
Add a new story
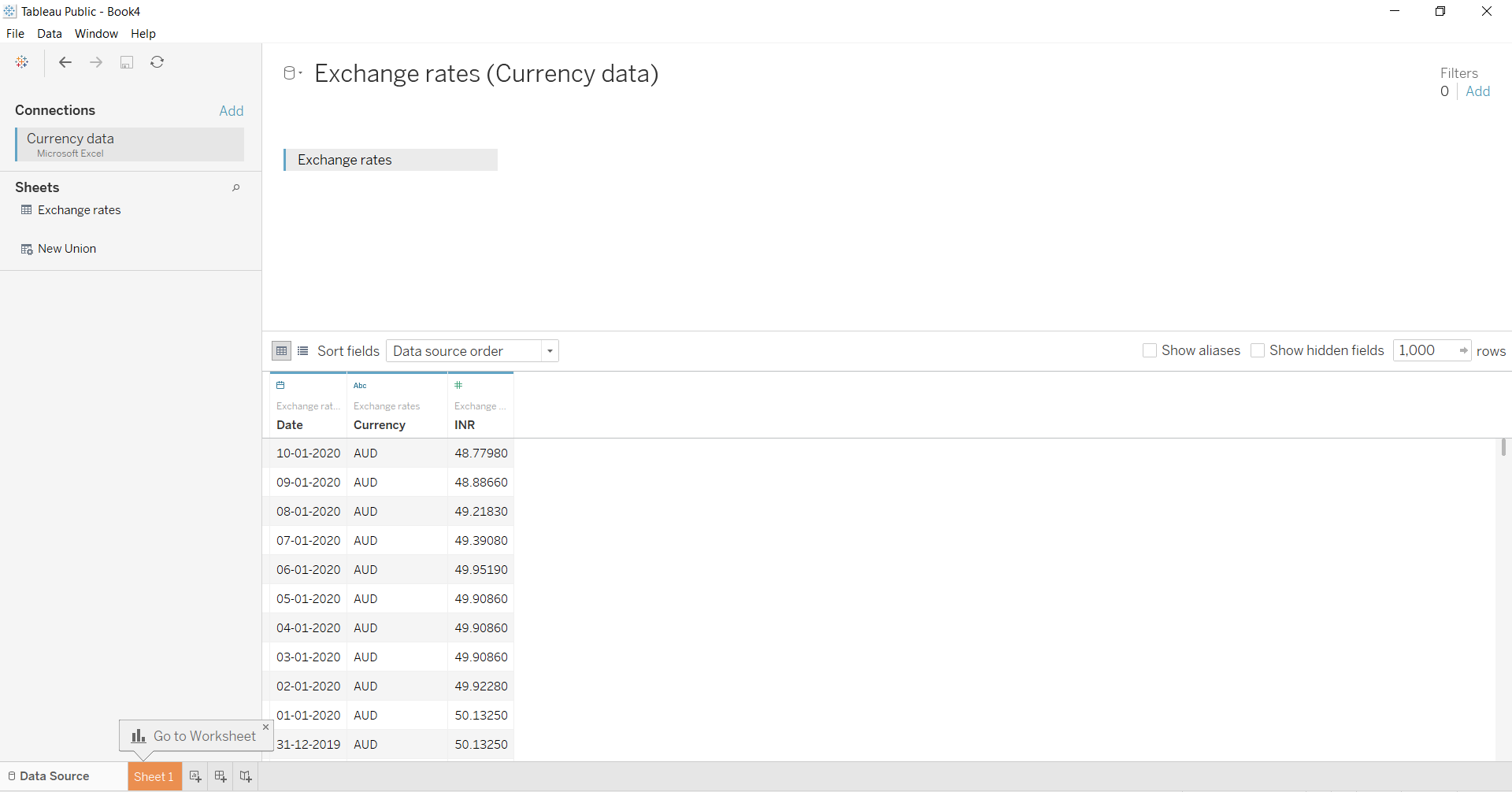point(246,776)
